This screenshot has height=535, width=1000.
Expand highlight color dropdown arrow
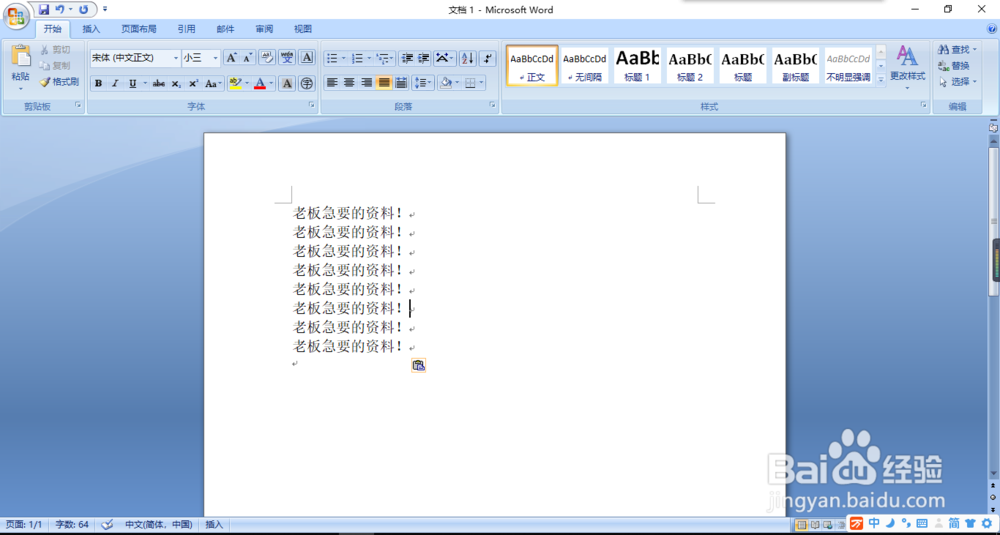[247, 84]
